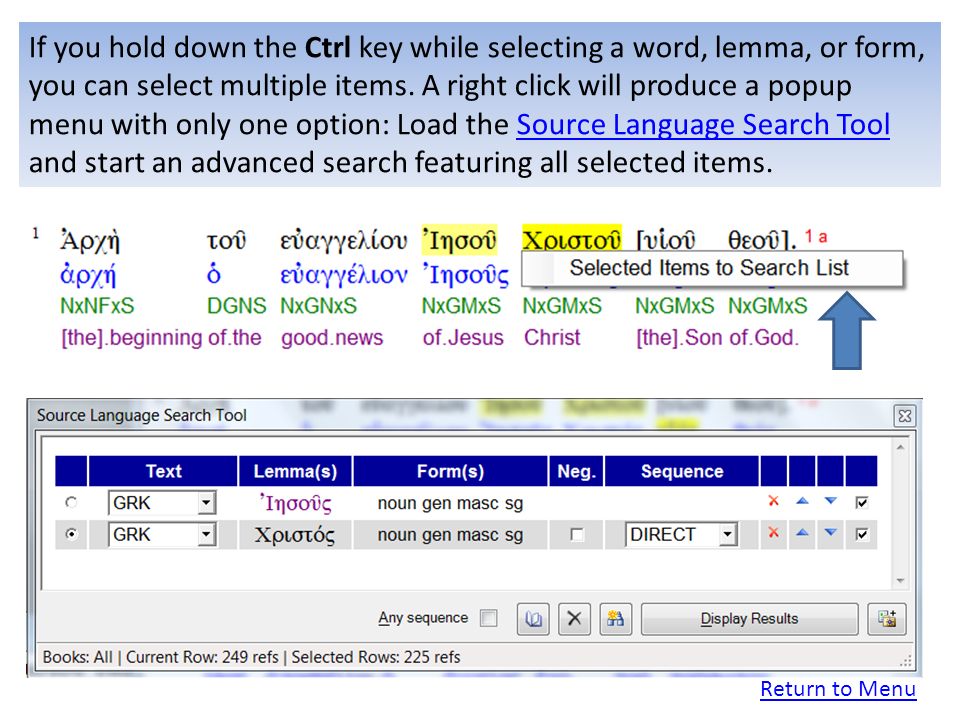Click the Lemma(s) column header
This screenshot has height=720, width=960.
coord(295,471)
